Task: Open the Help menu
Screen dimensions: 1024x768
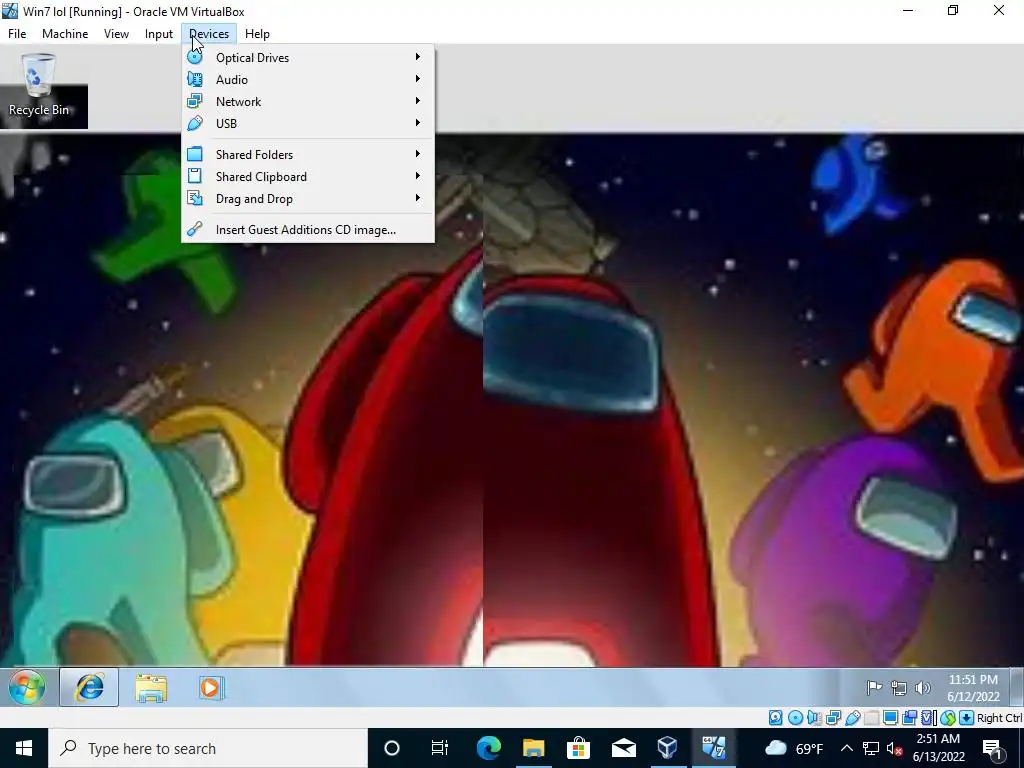Action: coord(257,34)
